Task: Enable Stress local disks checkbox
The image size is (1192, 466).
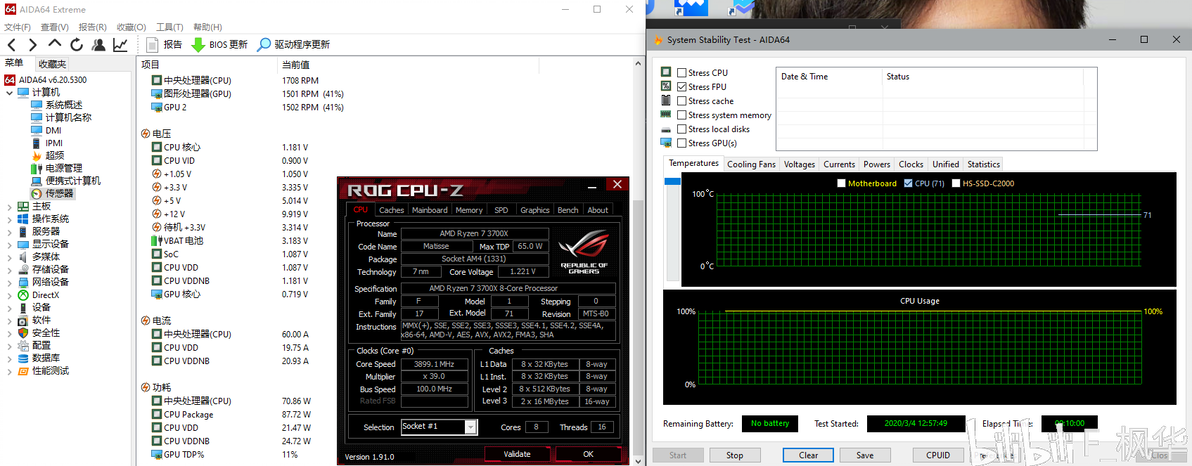Action: coord(681,129)
